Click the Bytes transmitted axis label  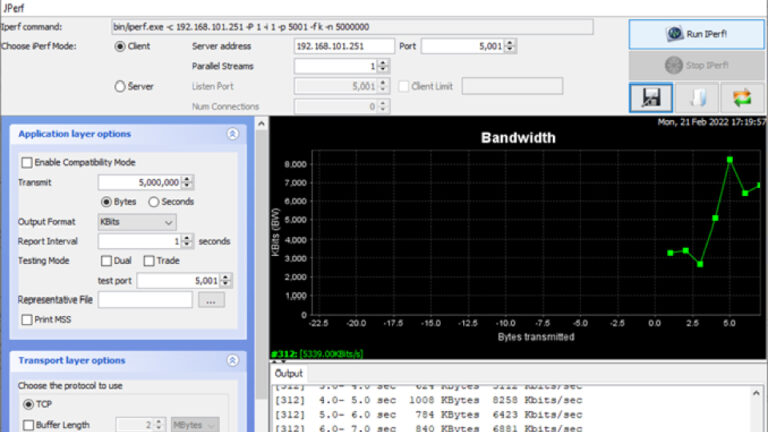coord(536,337)
